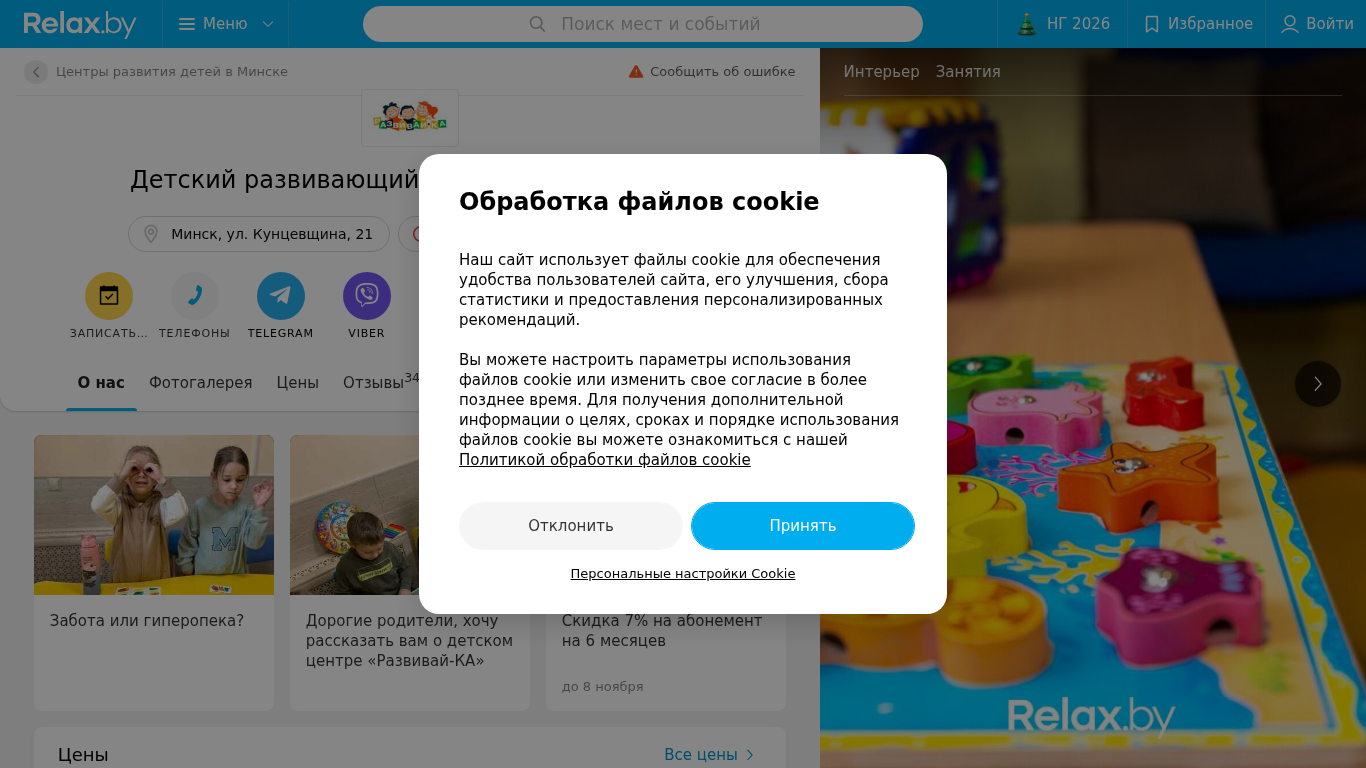
Task: Open the Забота или гиперопека article thumbnail
Action: pyautogui.click(x=154, y=515)
